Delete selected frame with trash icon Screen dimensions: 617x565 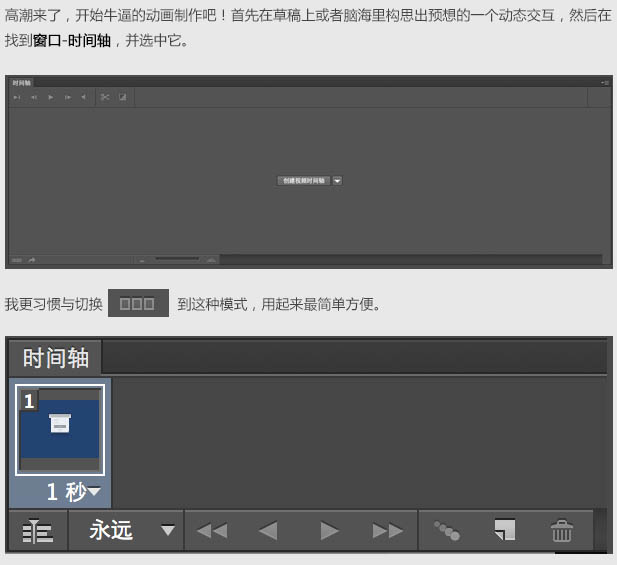click(x=562, y=531)
